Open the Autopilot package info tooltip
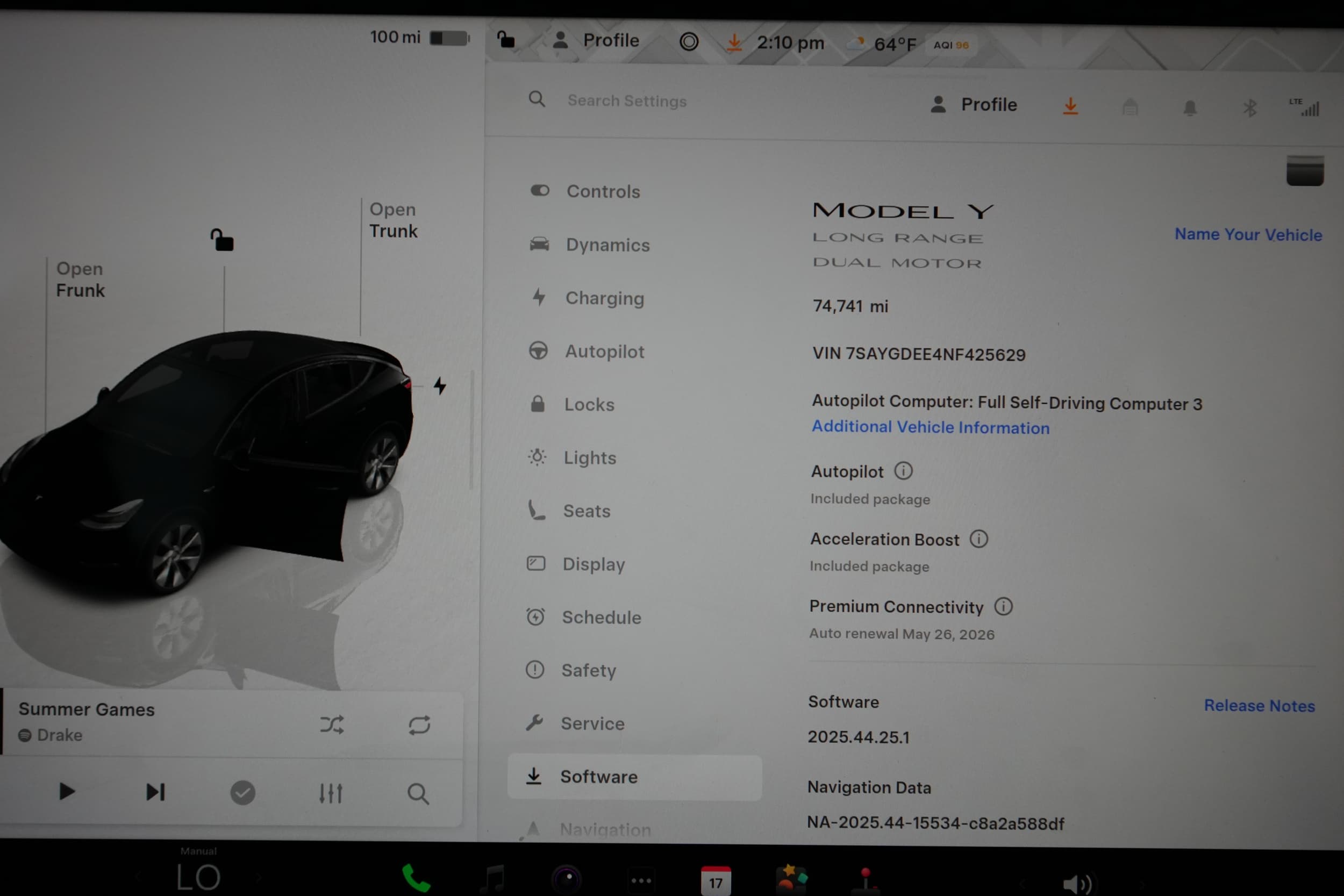This screenshot has height=896, width=1344. 903,471
